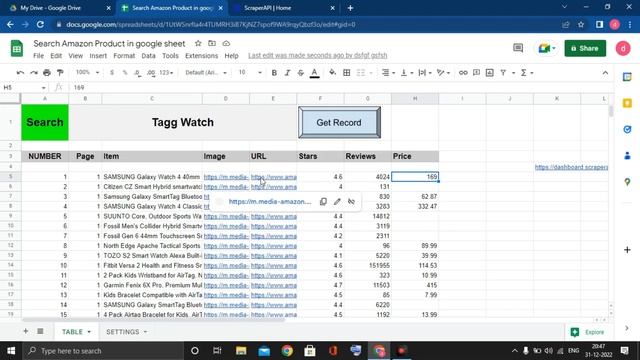Open the fill color picker
Screen dimensions: 640x360
tap(333, 73)
